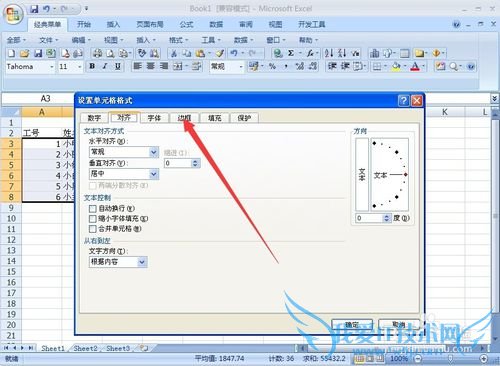Image resolution: width=500 pixels, height=366 pixels.
Task: Click the Borders toolbar icon
Action: 377,67
